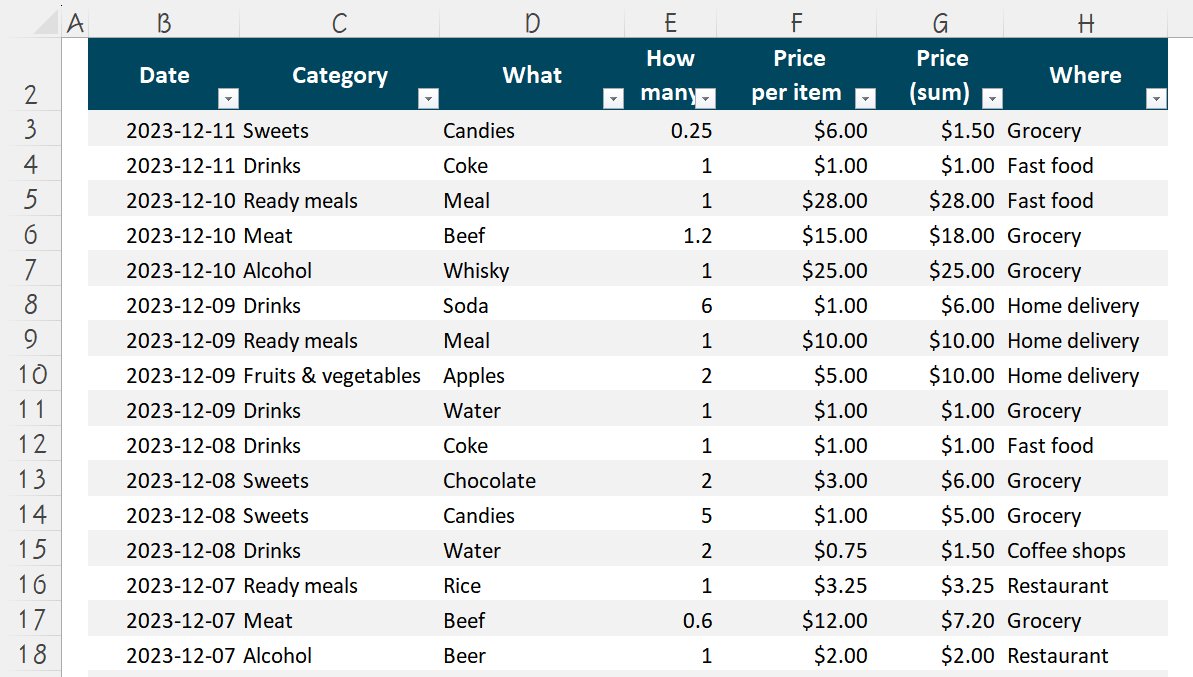Open the Price per item filter dropdown
This screenshot has width=1193, height=677.
(x=865, y=98)
